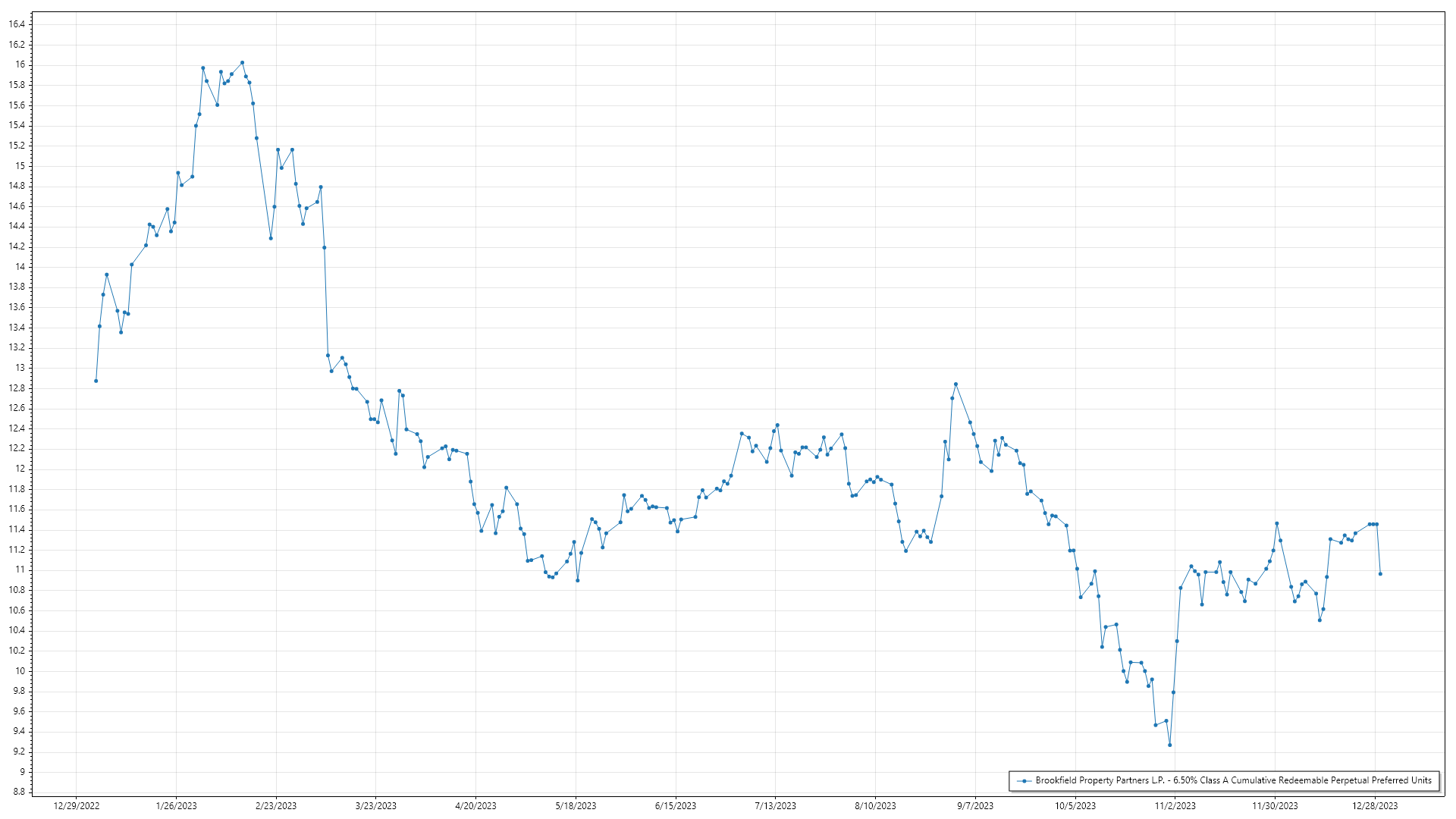Select the 12/29/2022 x-axis date label
Viewport: 1456px width, 819px height.
point(77,805)
